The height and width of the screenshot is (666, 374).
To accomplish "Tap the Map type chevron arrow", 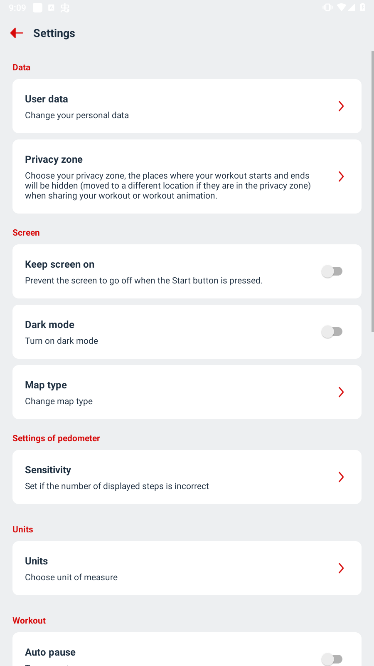I will tap(341, 392).
